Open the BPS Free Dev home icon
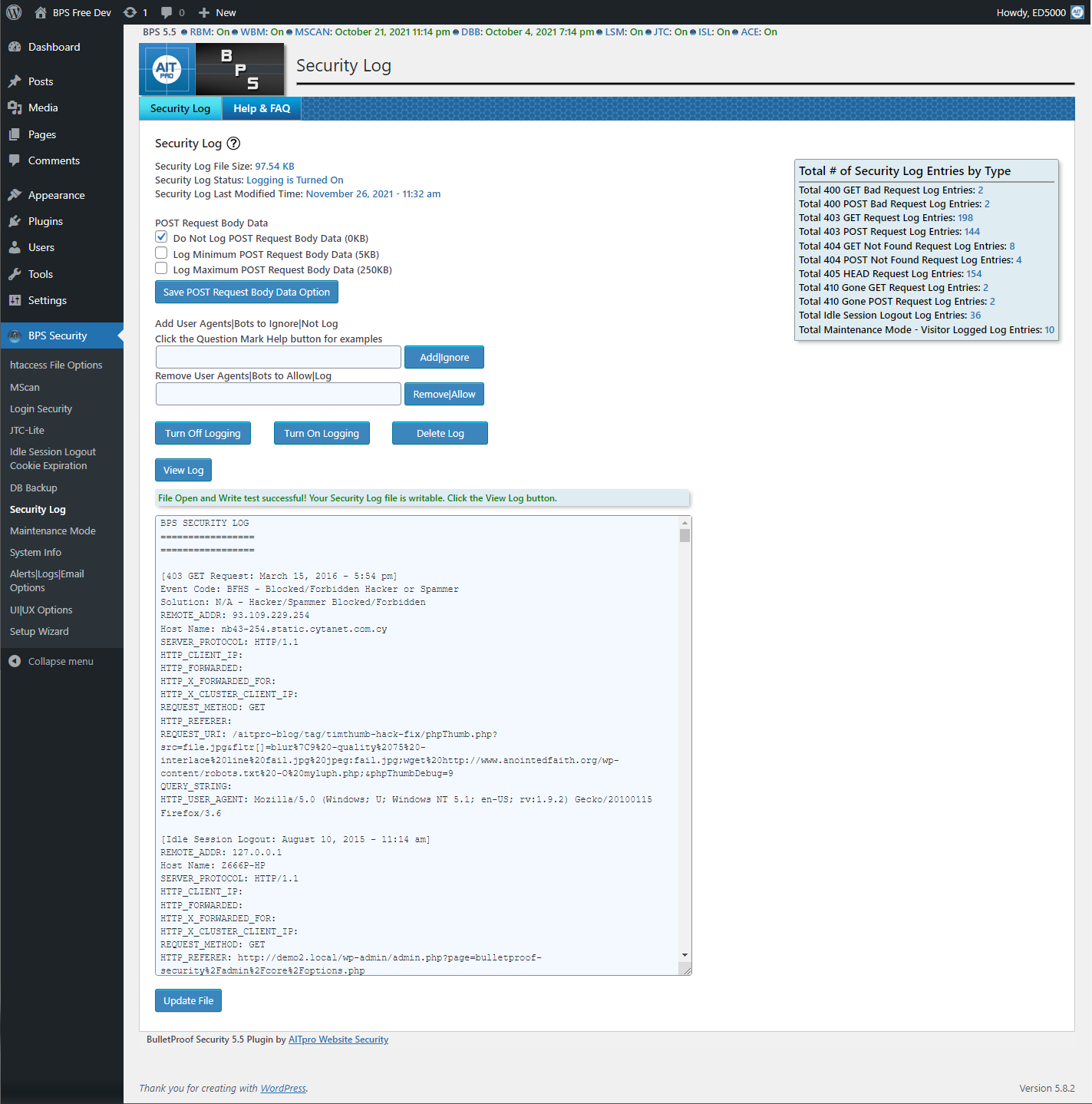Viewport: 1092px width, 1104px height. (x=41, y=12)
